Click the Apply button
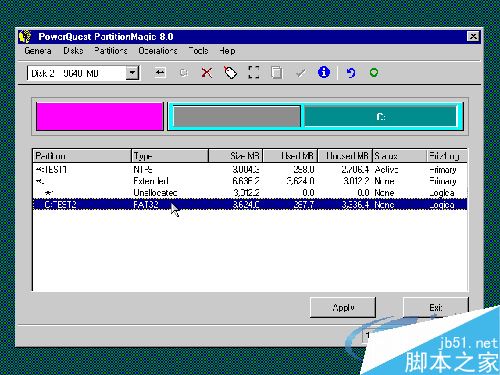Screen dimensions: 500x375 (343, 307)
